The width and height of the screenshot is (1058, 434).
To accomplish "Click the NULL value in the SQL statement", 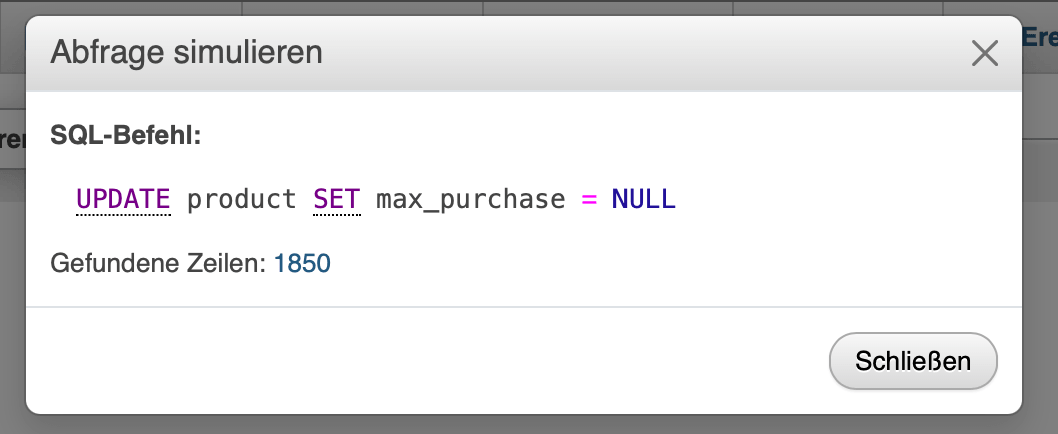I will coord(643,199).
